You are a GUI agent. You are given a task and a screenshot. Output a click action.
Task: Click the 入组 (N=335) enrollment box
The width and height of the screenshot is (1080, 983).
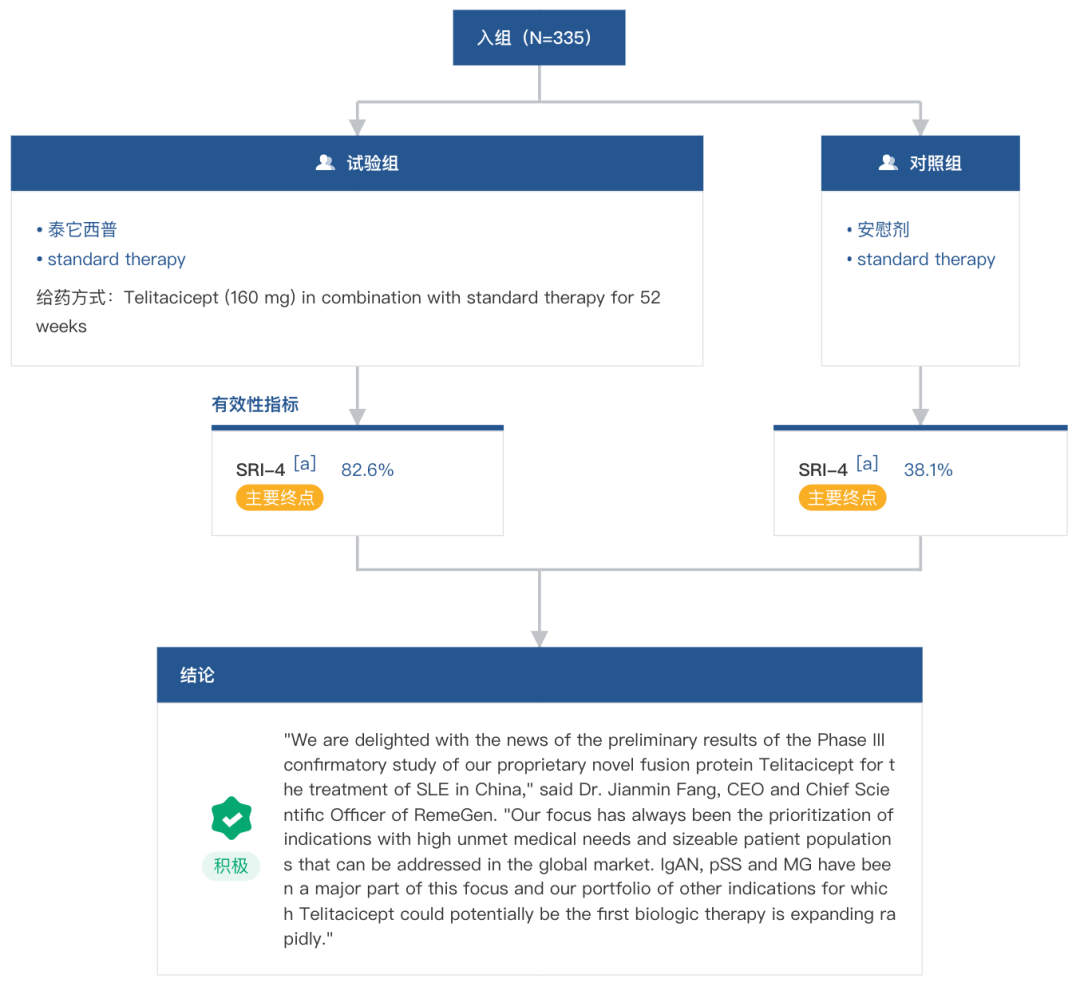[x=539, y=38]
